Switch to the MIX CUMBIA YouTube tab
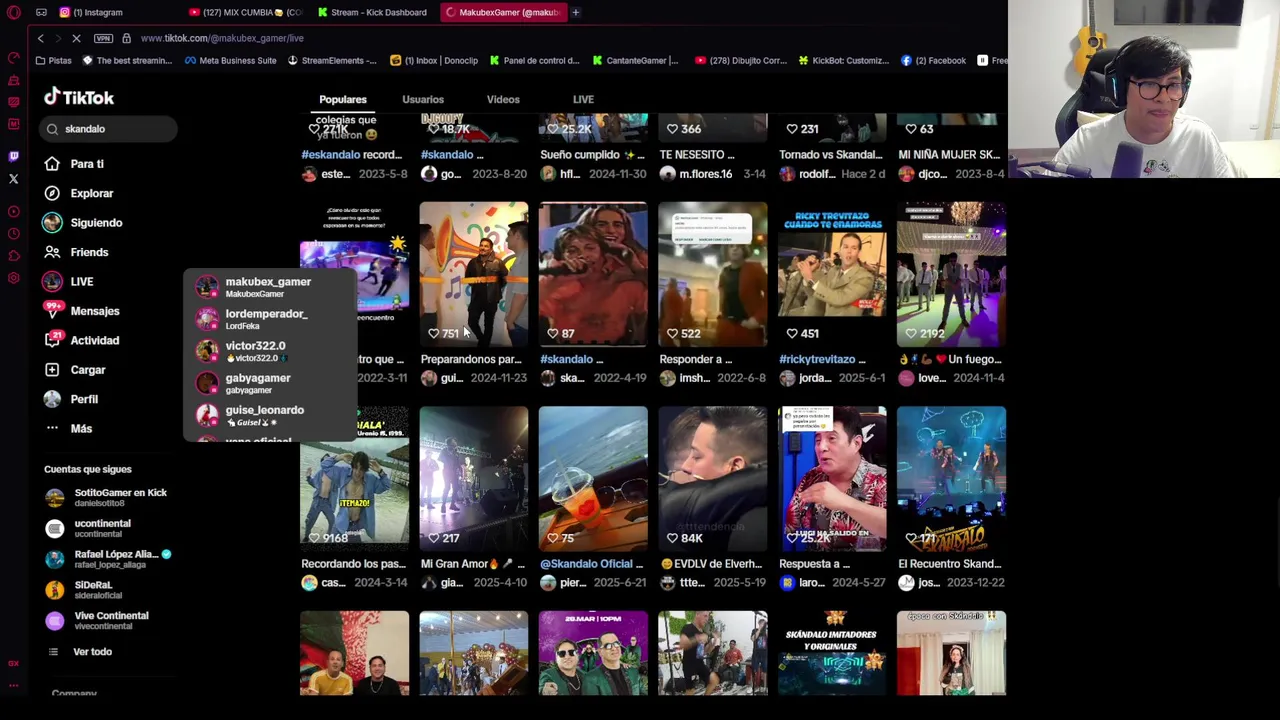Viewport: 1280px width, 720px height. (x=245, y=12)
